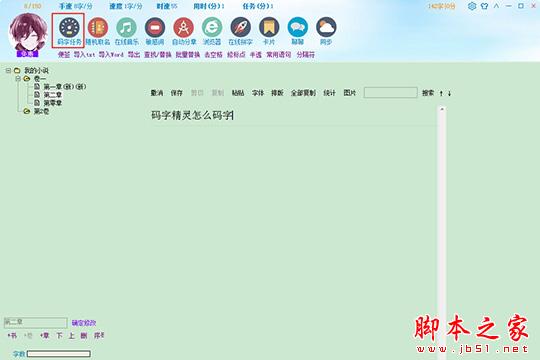This screenshot has width=540, height=360.
Task: Select the 我的小说 book folder
Action: tap(36, 71)
